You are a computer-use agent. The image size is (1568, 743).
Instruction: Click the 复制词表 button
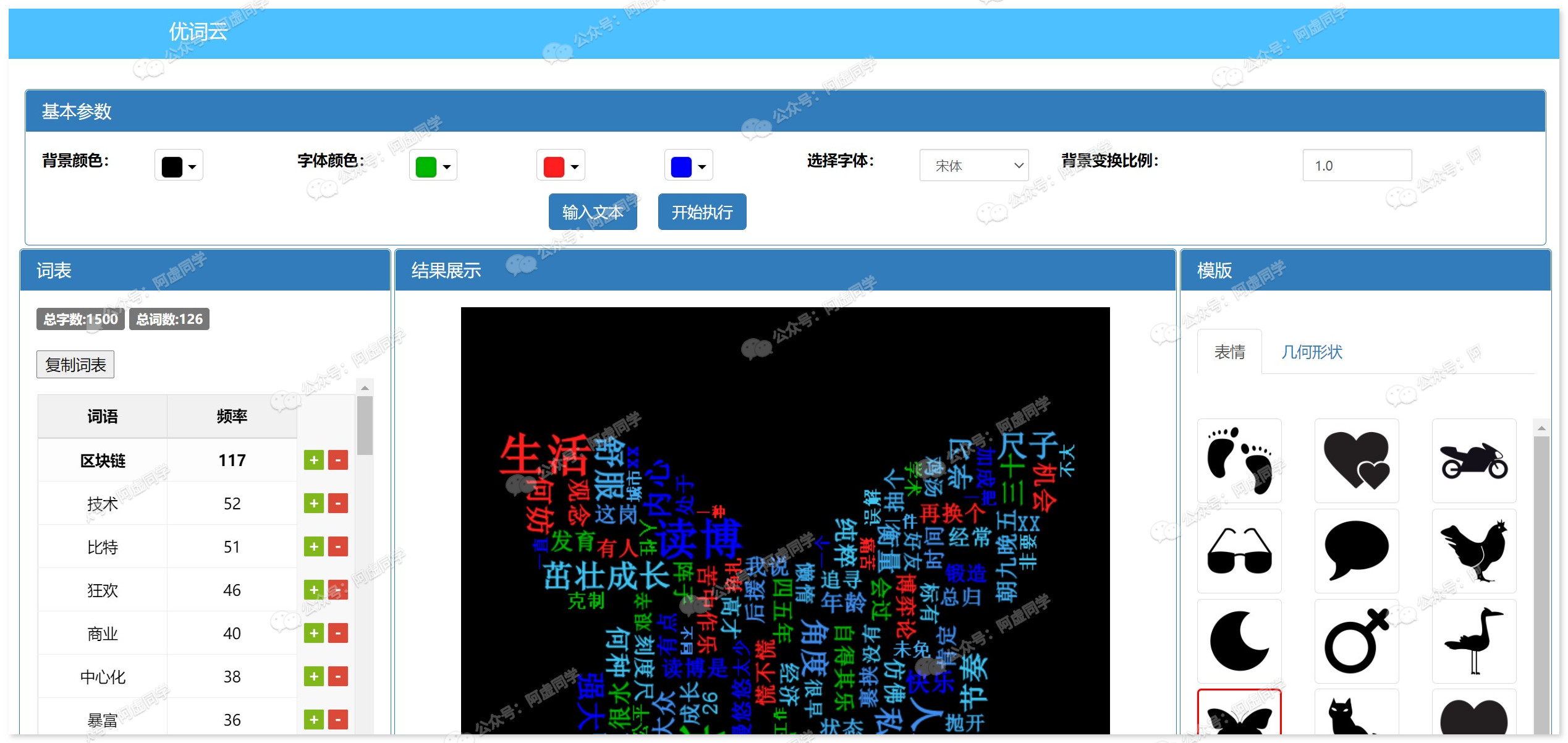[x=75, y=365]
